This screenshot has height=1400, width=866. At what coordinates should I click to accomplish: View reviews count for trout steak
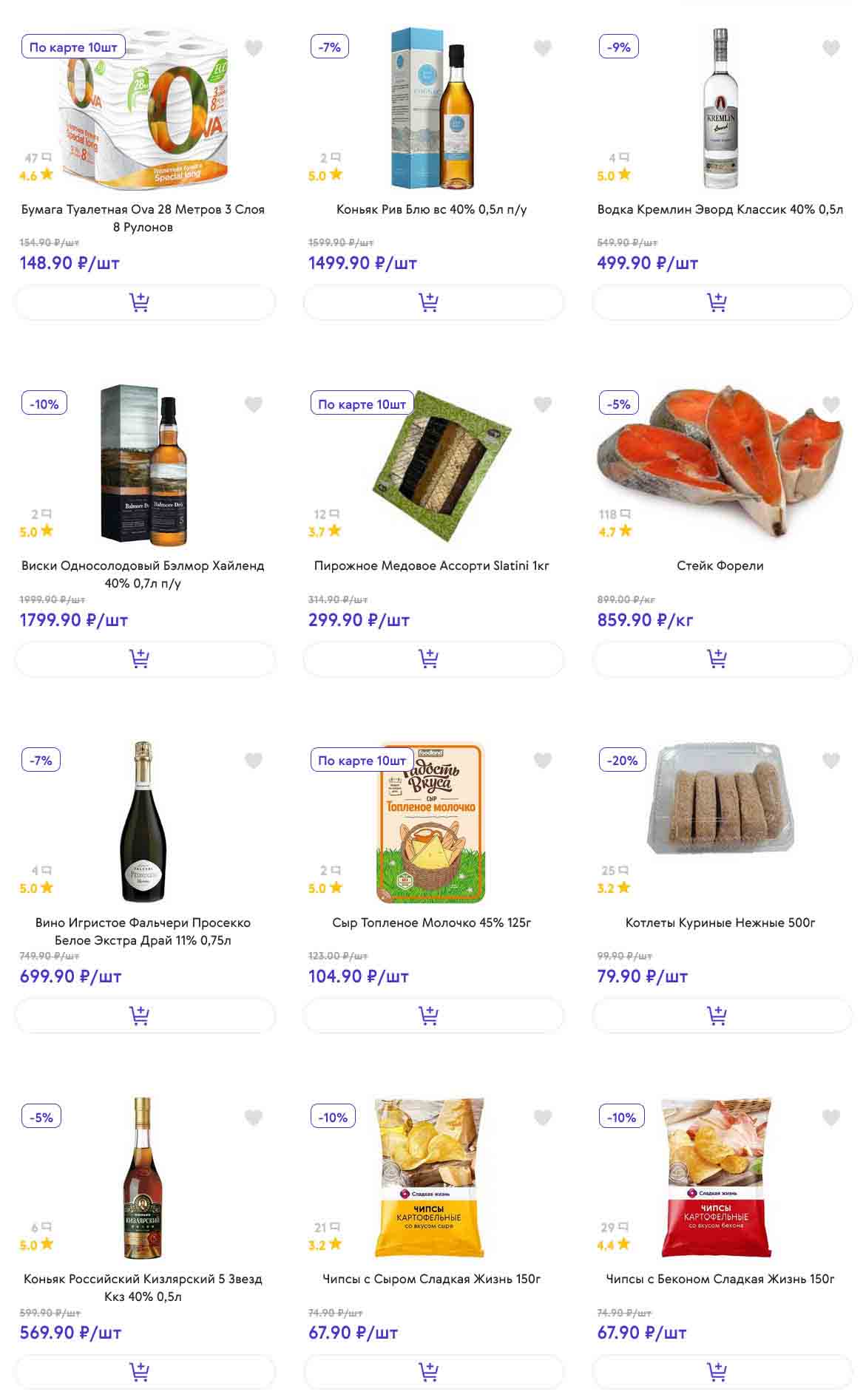pos(614,514)
